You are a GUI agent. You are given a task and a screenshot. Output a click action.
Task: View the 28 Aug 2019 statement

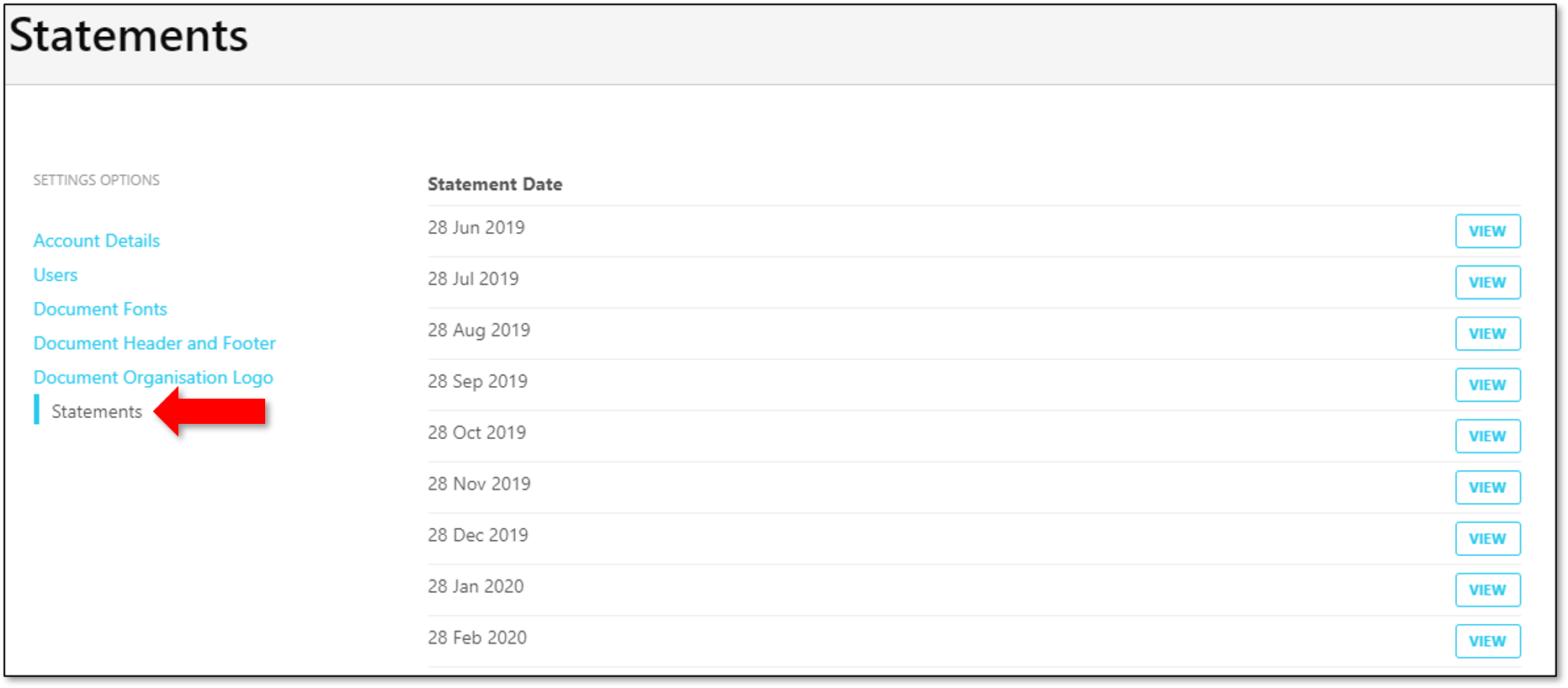coord(1487,334)
